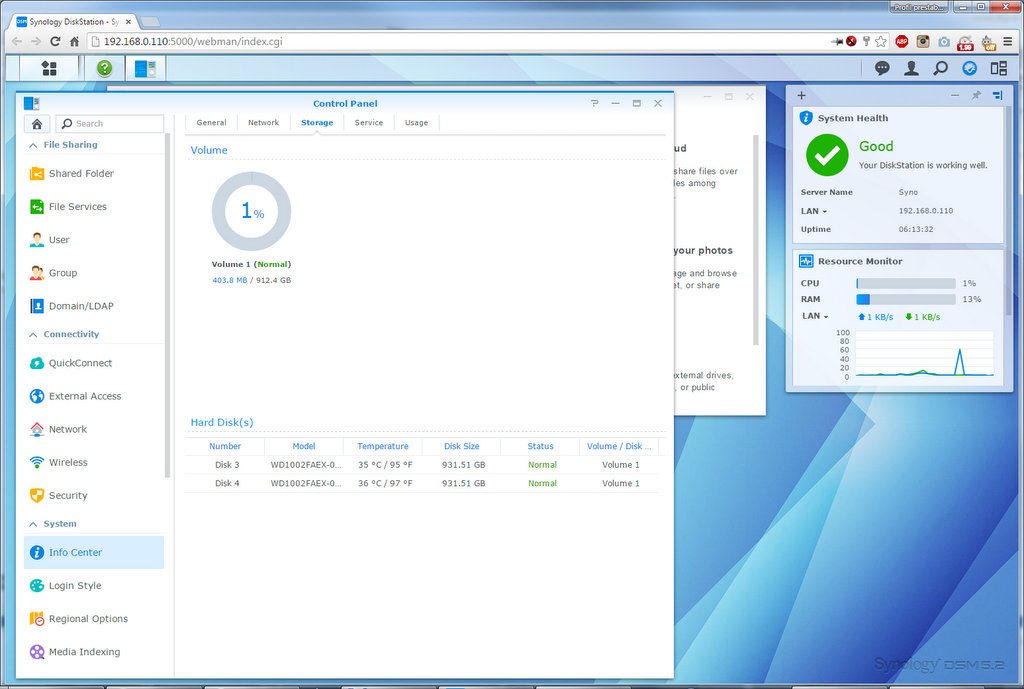Sort hard disks by Status column
This screenshot has width=1024, height=689.
[x=540, y=446]
